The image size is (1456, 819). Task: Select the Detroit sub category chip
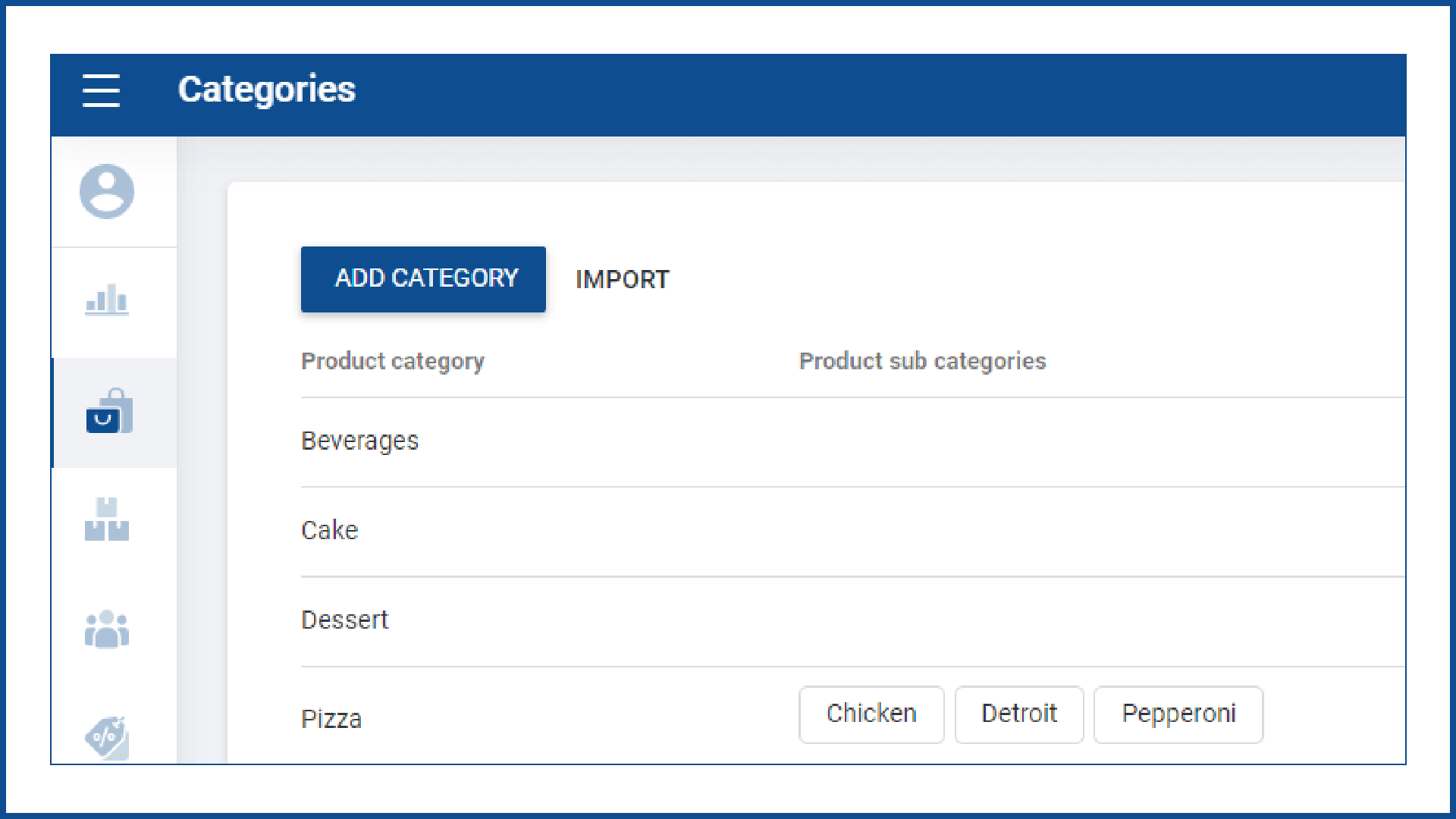click(1018, 714)
